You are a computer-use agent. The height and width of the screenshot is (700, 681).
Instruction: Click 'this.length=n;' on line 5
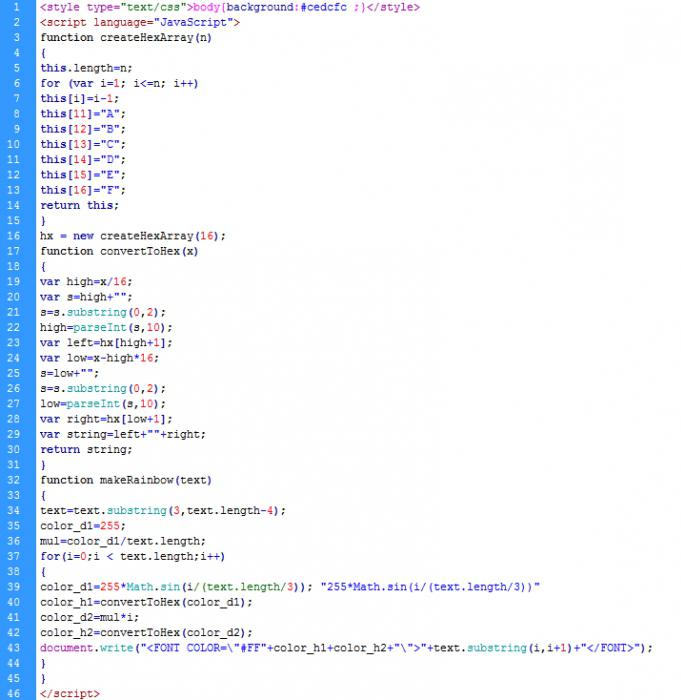[86, 68]
